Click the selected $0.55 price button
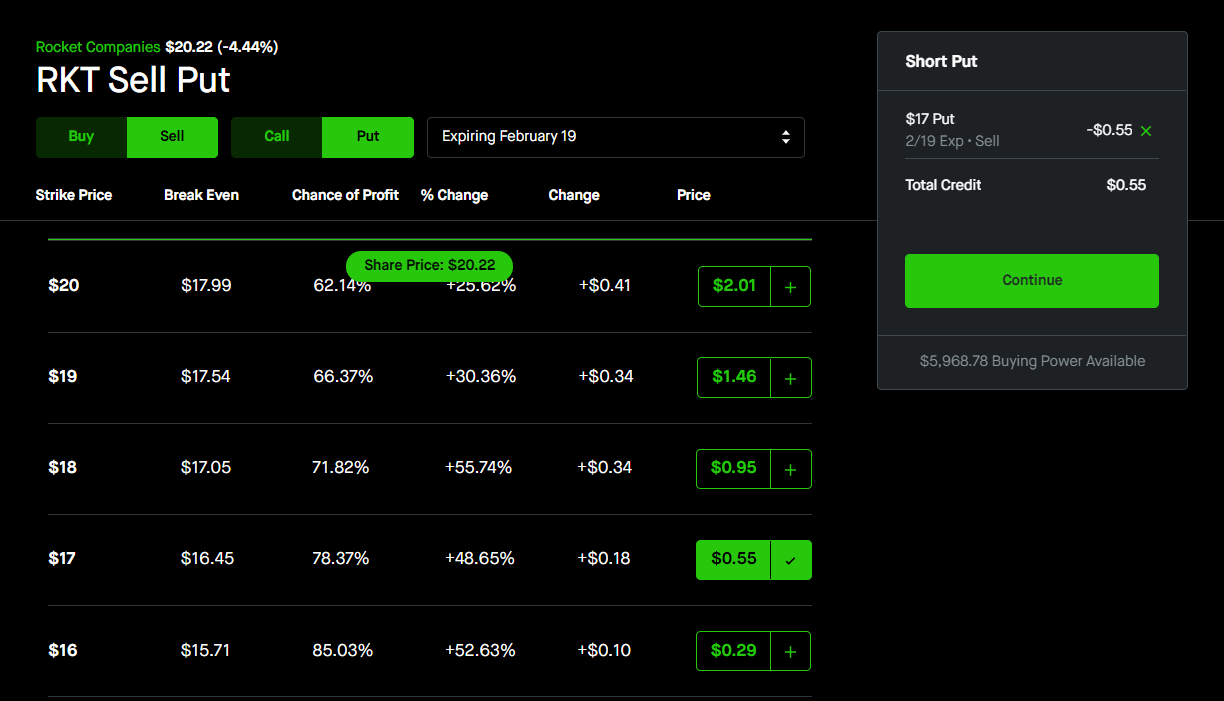Viewport: 1224px width, 701px height. tap(734, 559)
